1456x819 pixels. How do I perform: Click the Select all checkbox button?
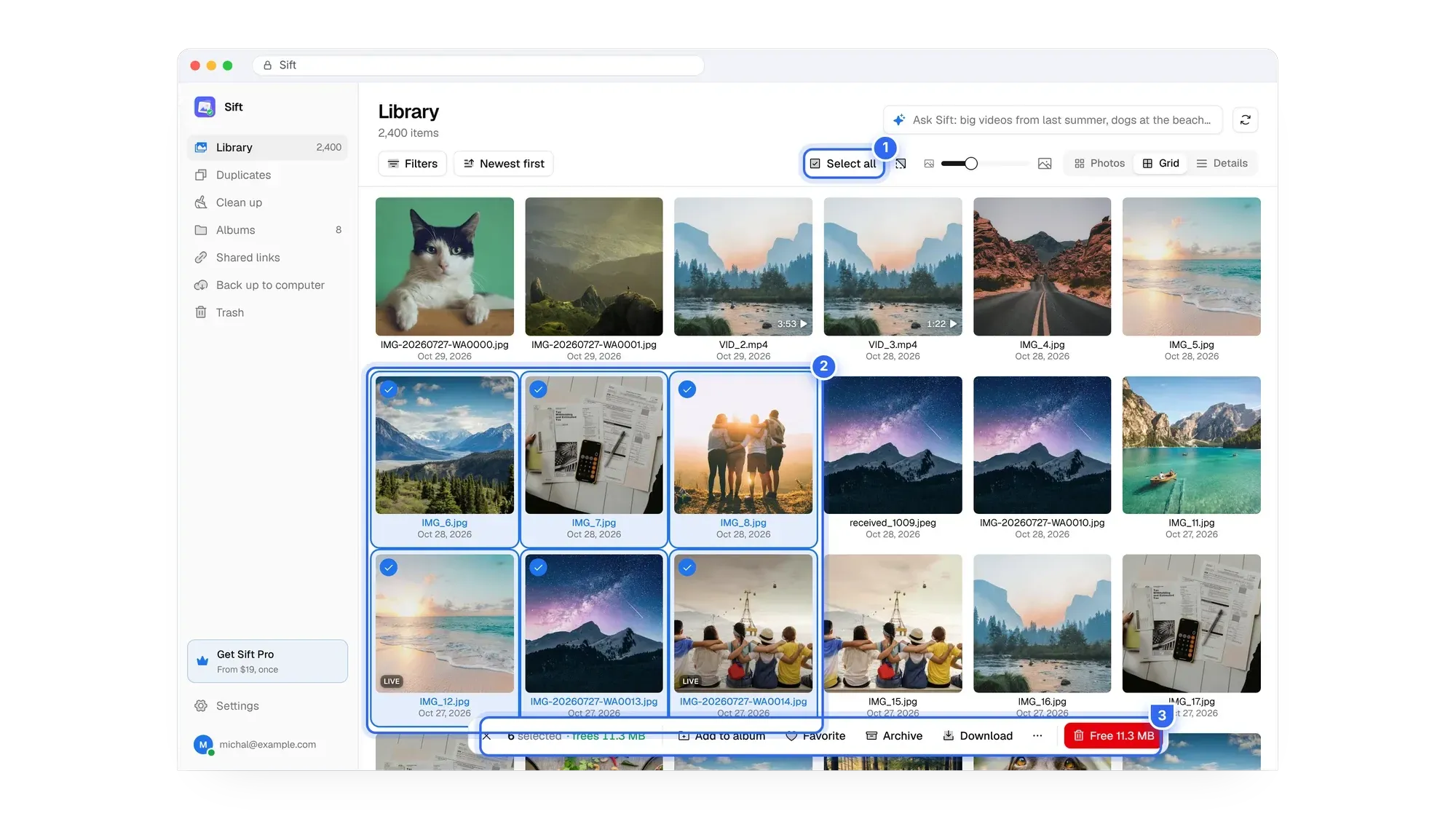(x=843, y=164)
